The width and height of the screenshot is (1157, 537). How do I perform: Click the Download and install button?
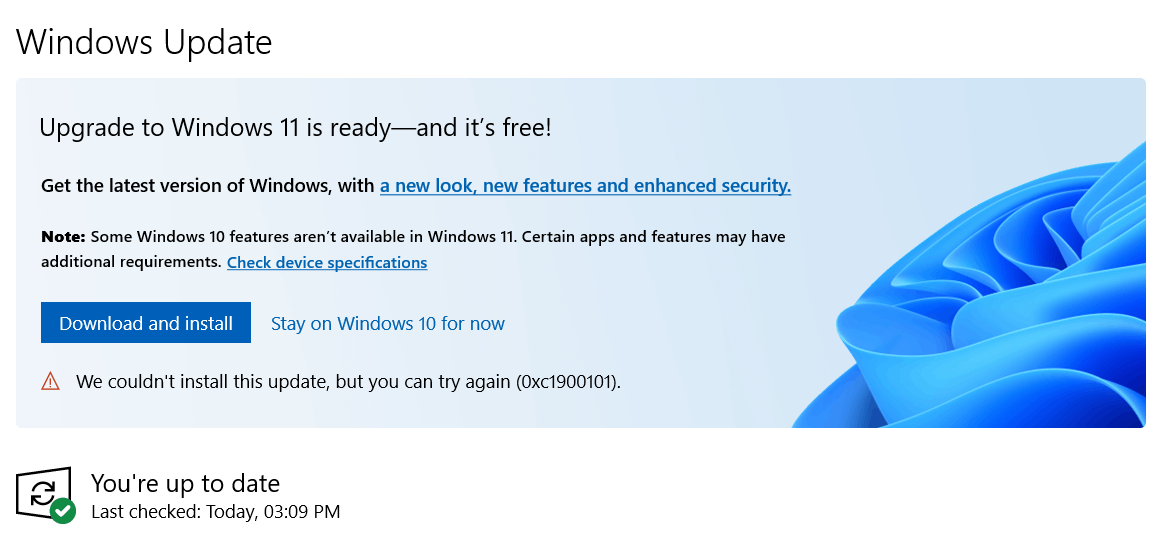[145, 323]
